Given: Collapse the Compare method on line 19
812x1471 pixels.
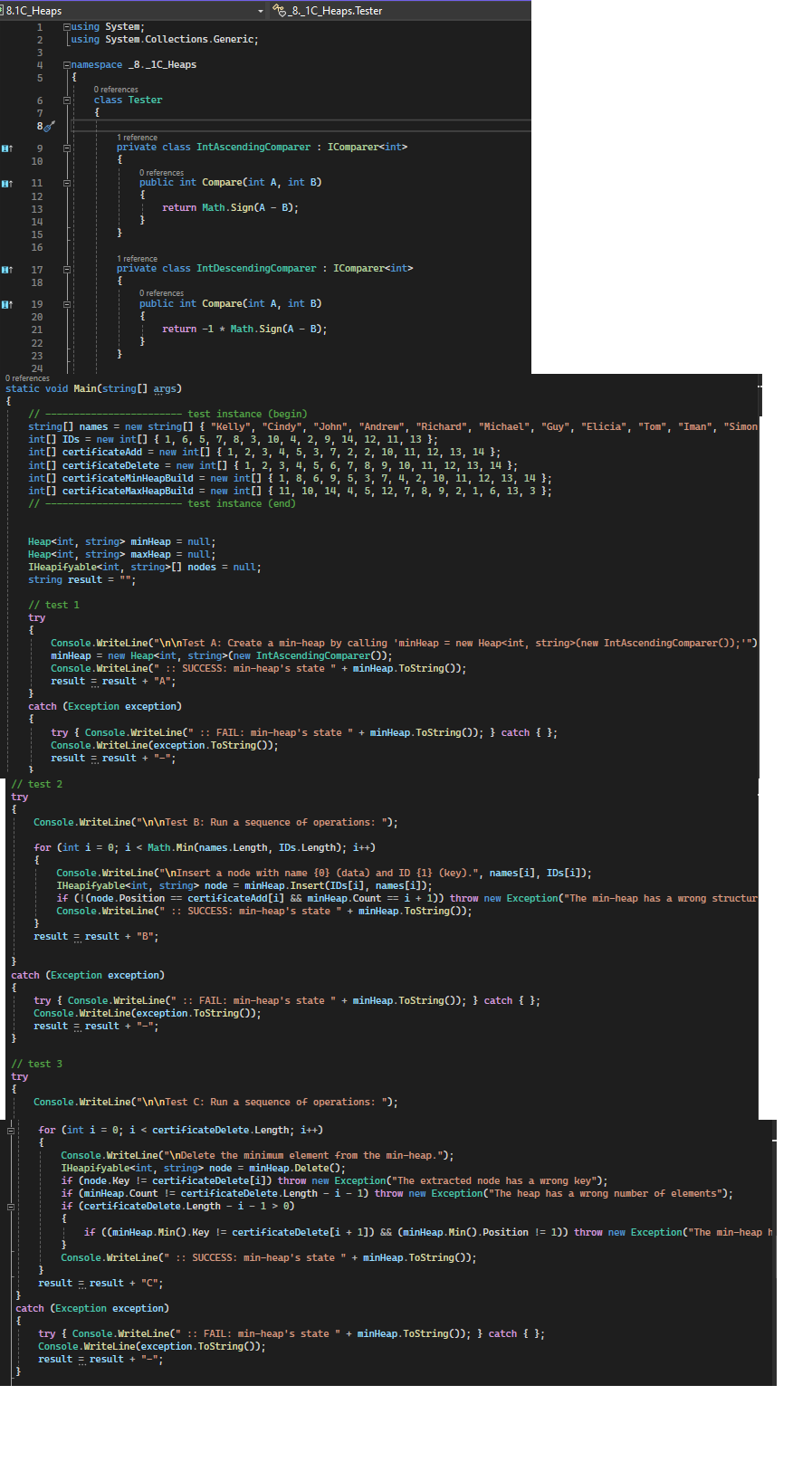Looking at the screenshot, I should [x=66, y=304].
